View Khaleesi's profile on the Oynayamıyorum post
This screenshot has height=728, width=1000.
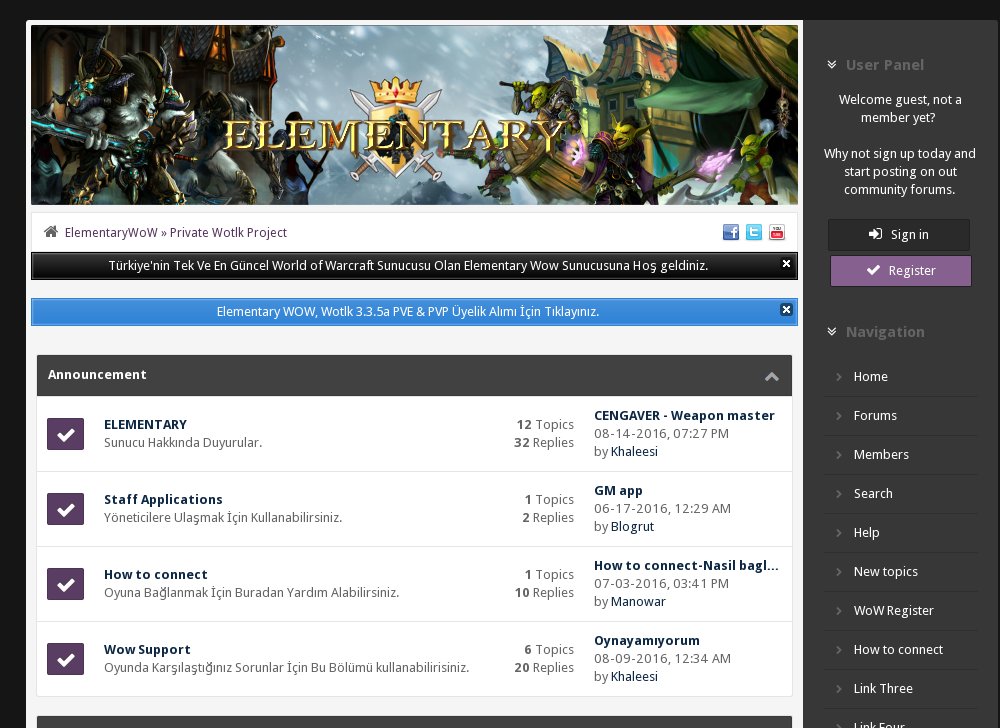[x=634, y=676]
